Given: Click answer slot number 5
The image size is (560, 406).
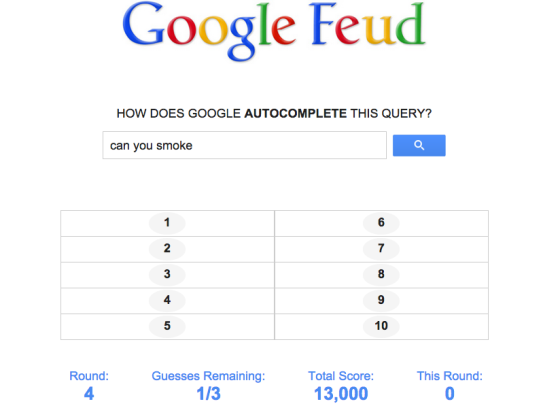Looking at the screenshot, I should point(167,326).
